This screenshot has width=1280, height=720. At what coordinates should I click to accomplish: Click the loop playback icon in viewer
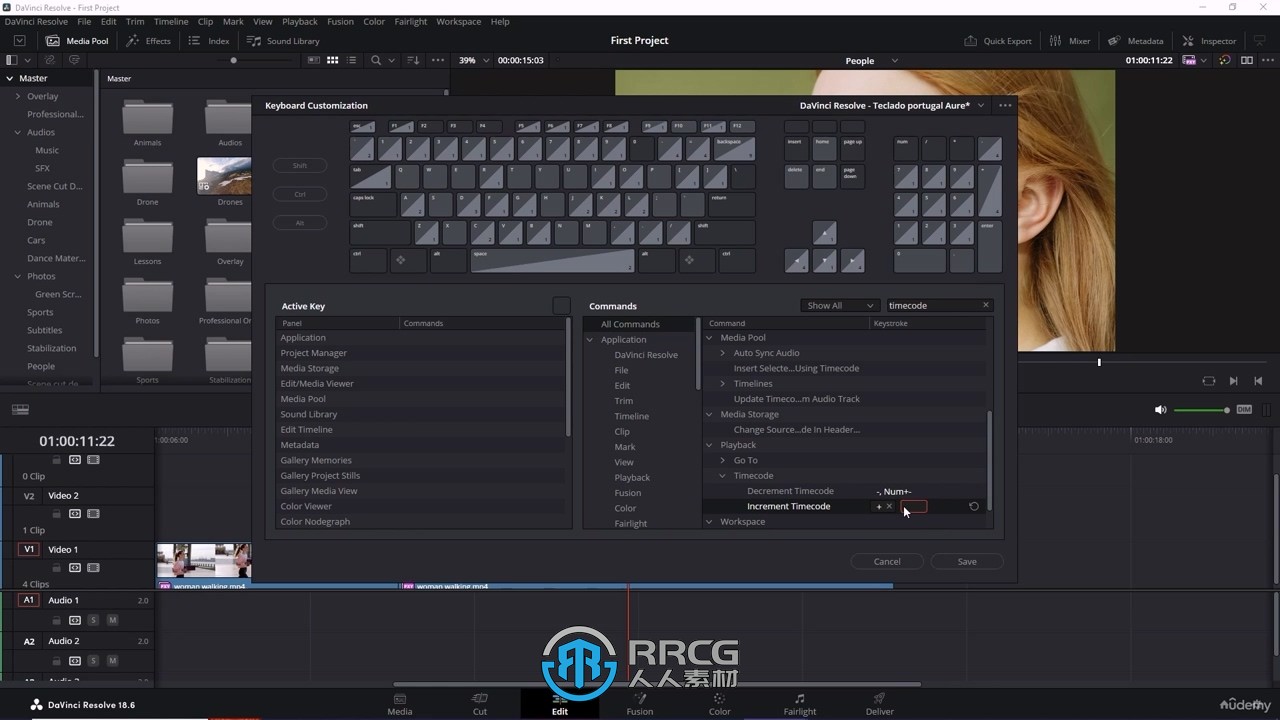[x=1209, y=381]
